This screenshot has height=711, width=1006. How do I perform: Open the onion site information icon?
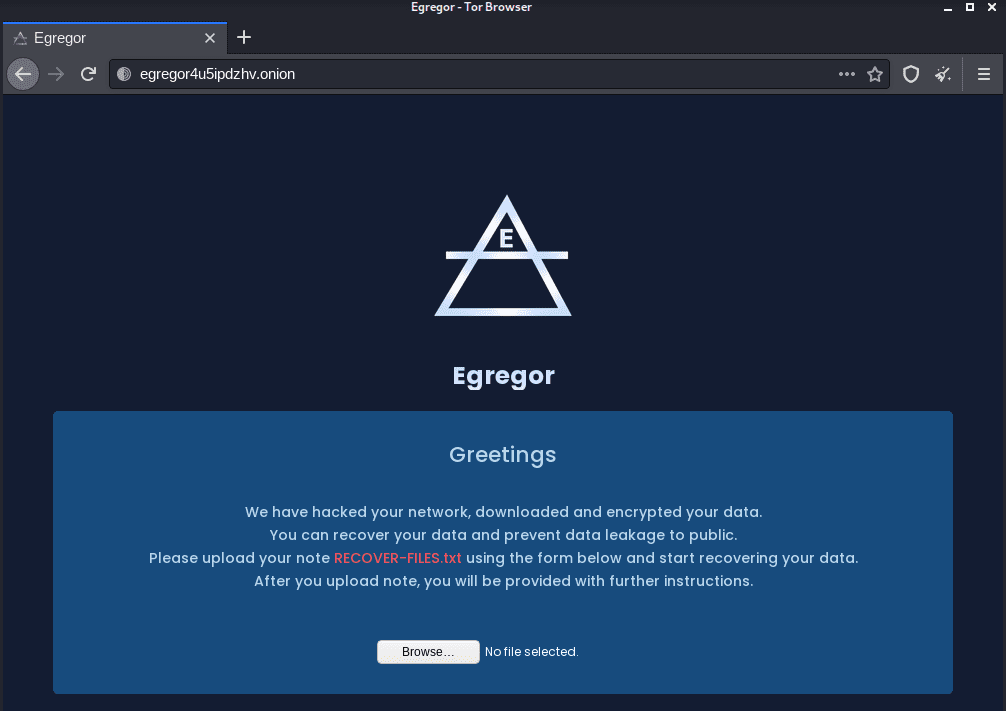124,74
